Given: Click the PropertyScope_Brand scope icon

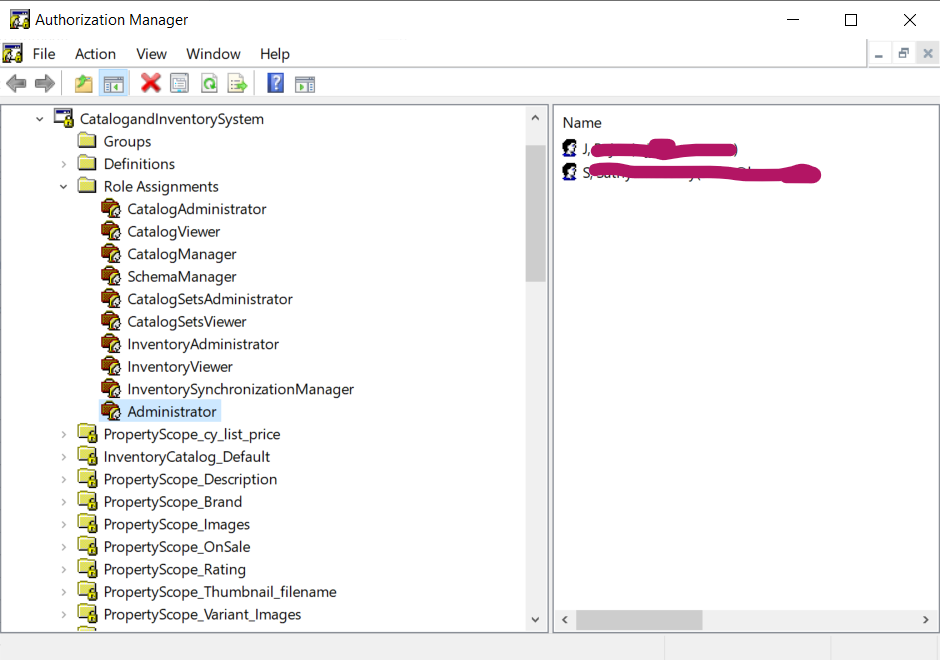Looking at the screenshot, I should pyautogui.click(x=88, y=501).
